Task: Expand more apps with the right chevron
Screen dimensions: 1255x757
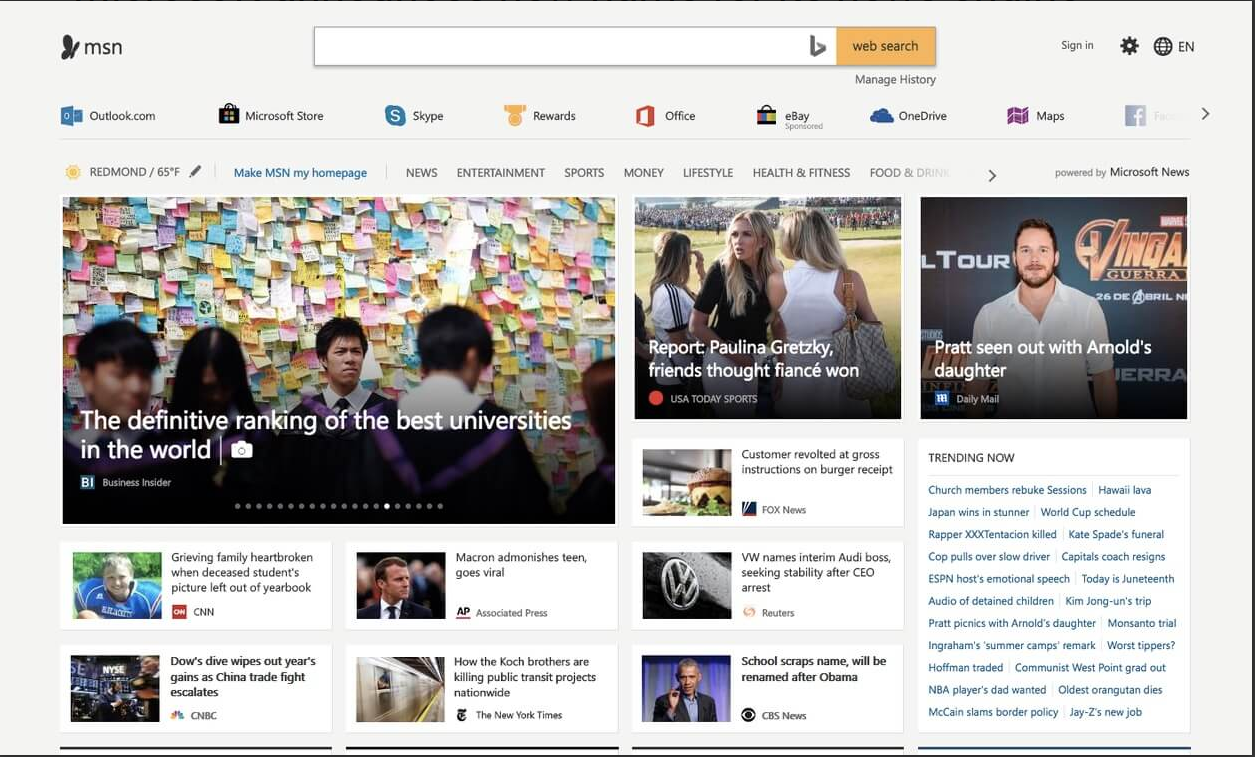Action: tap(1205, 114)
